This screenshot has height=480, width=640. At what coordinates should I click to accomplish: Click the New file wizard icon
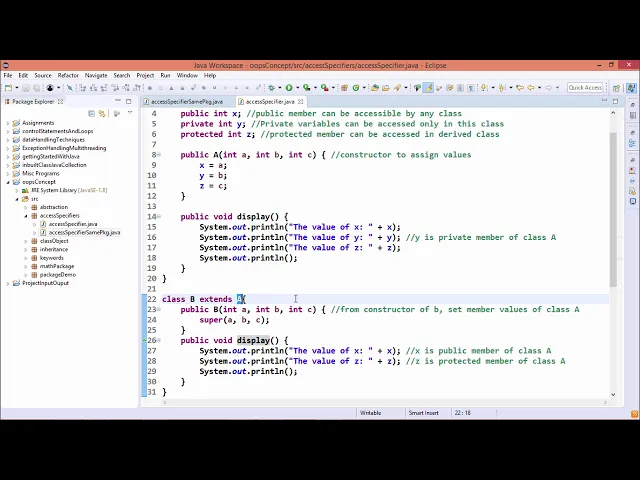pyautogui.click(x=8, y=88)
